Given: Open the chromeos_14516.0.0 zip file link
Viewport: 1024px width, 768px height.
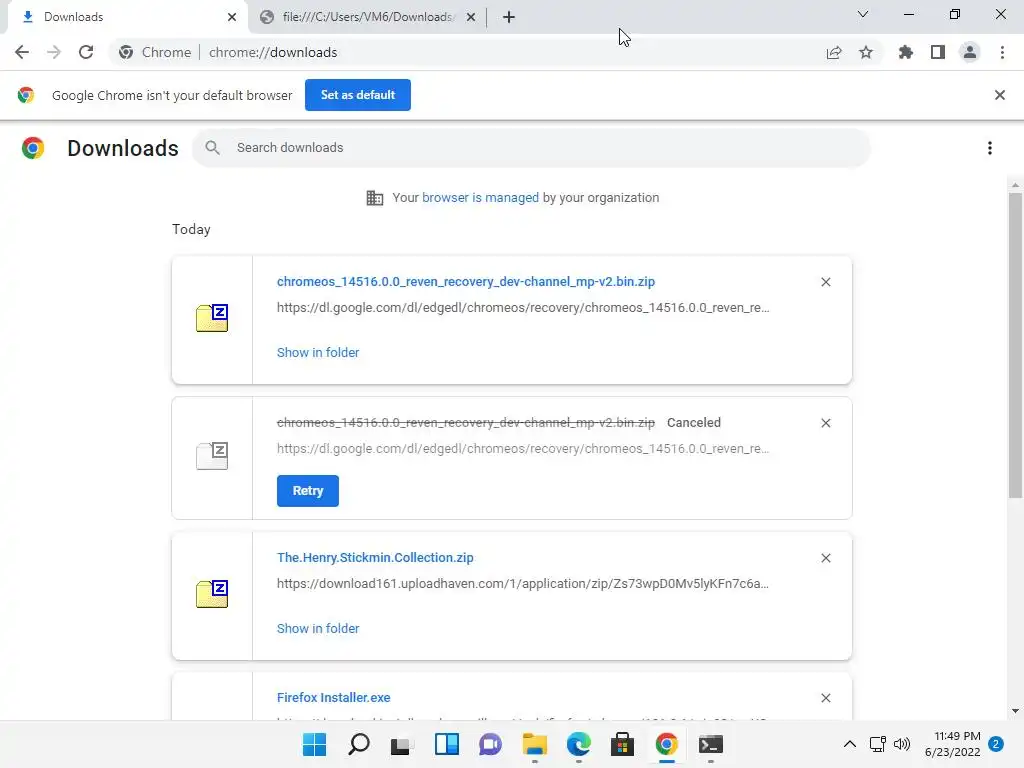Looking at the screenshot, I should coord(466,281).
